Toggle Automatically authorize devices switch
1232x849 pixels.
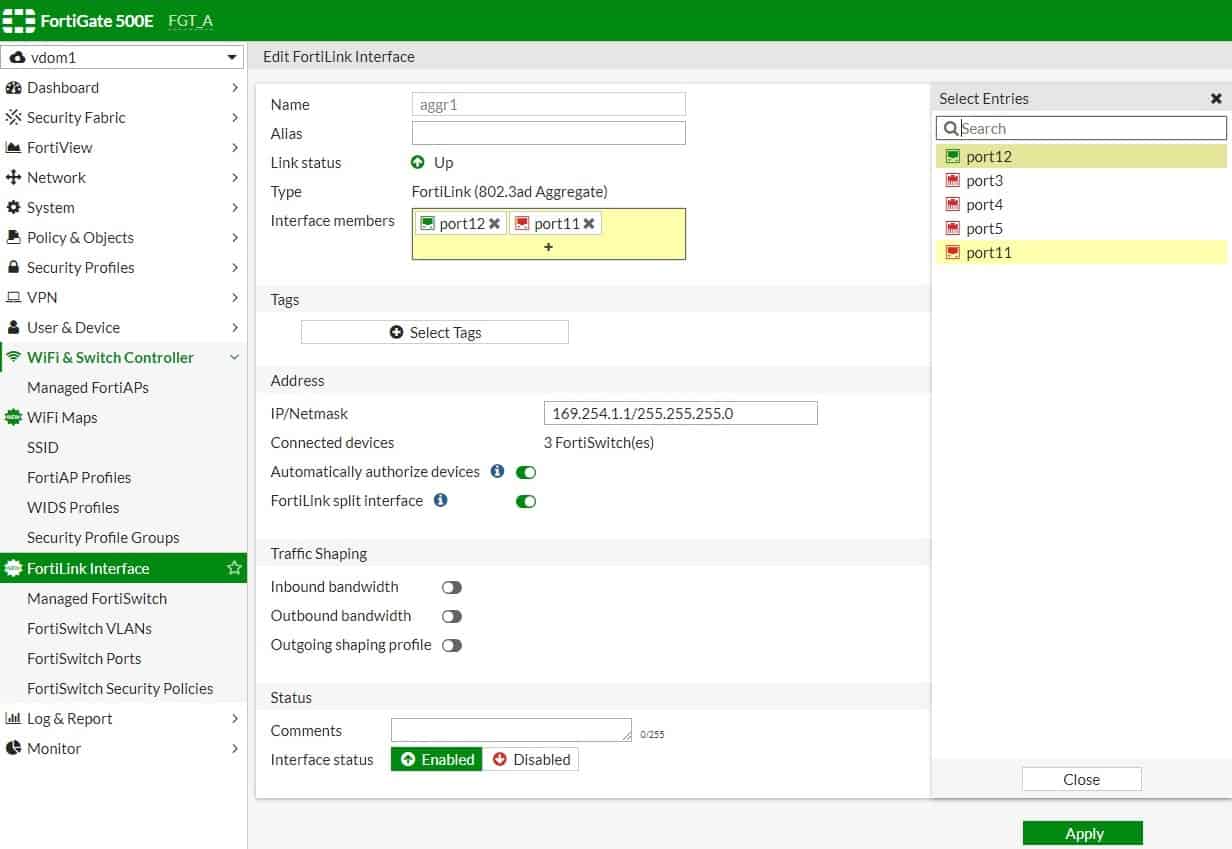[x=526, y=472]
